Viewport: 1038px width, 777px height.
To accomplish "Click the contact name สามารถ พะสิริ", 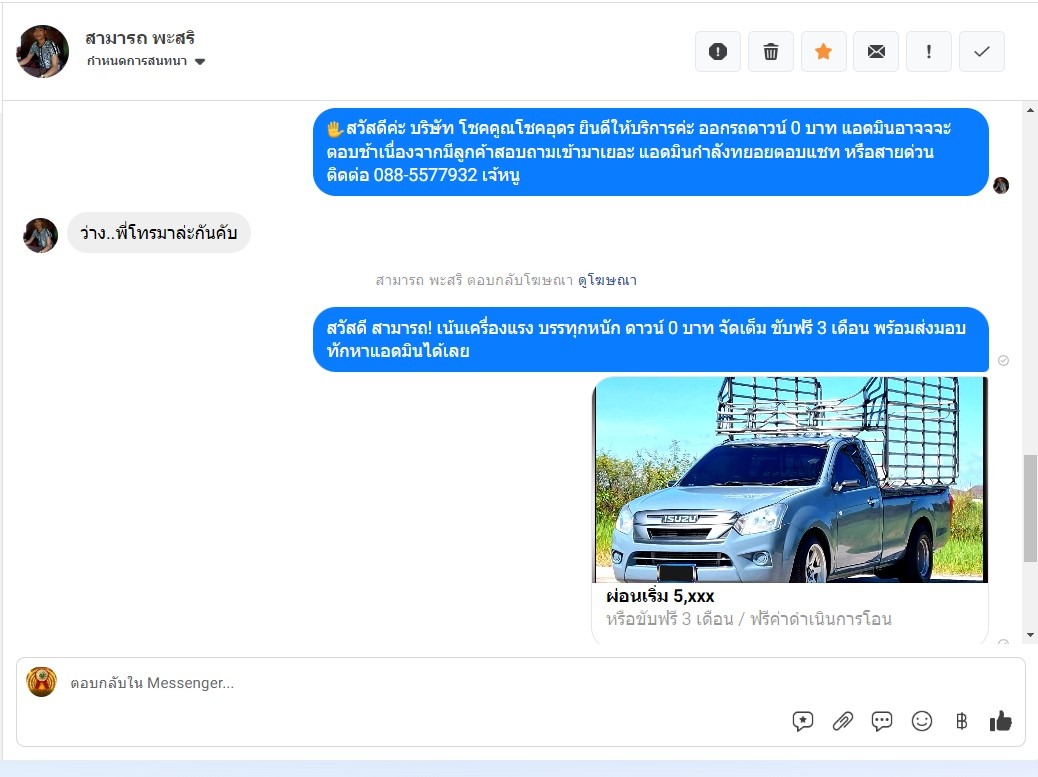I will [140, 38].
